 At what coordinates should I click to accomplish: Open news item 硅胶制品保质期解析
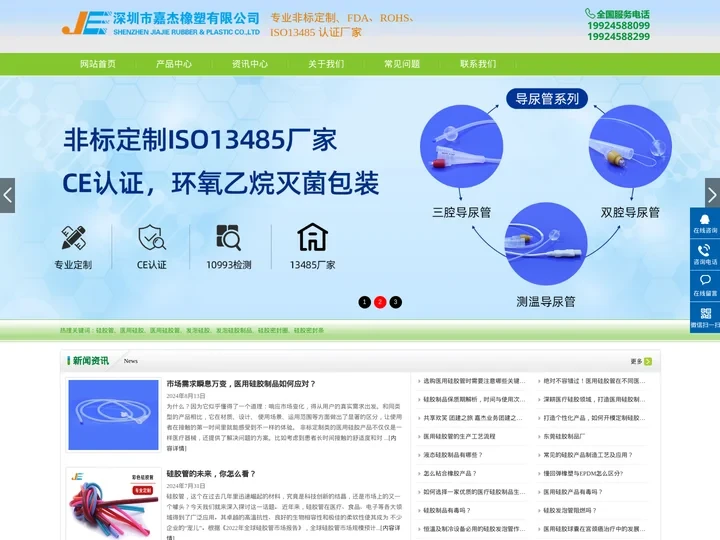pyautogui.click(x=474, y=399)
